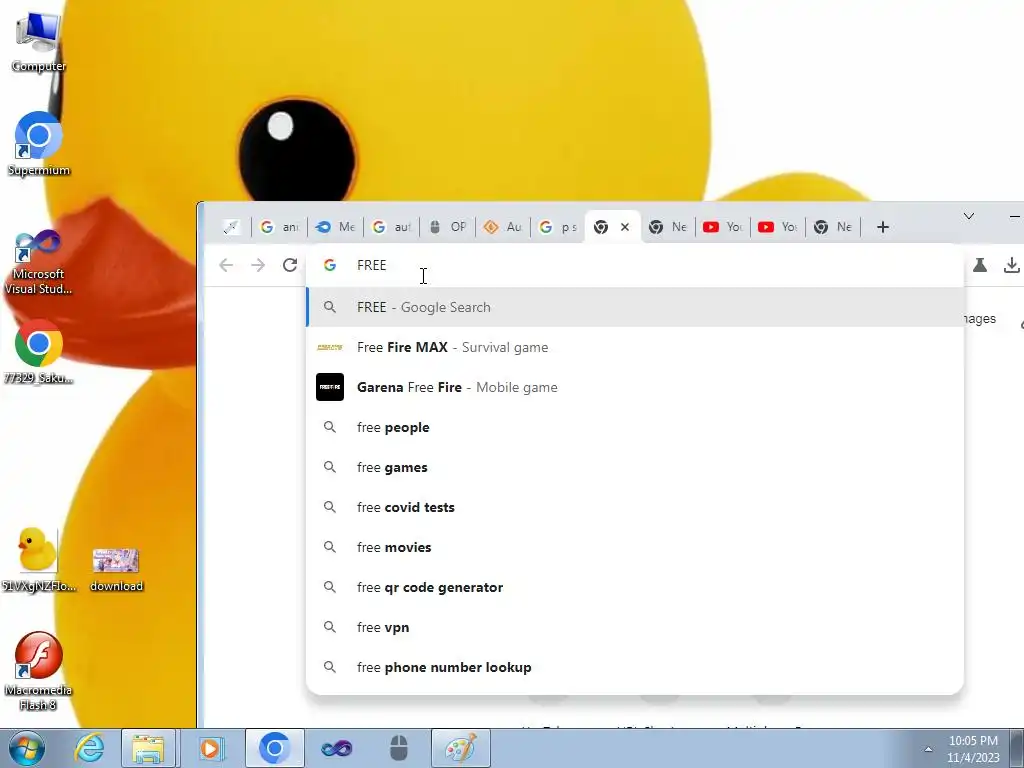Click the browser Back arrow
Screen dimensions: 1024x768
[x=226, y=265]
